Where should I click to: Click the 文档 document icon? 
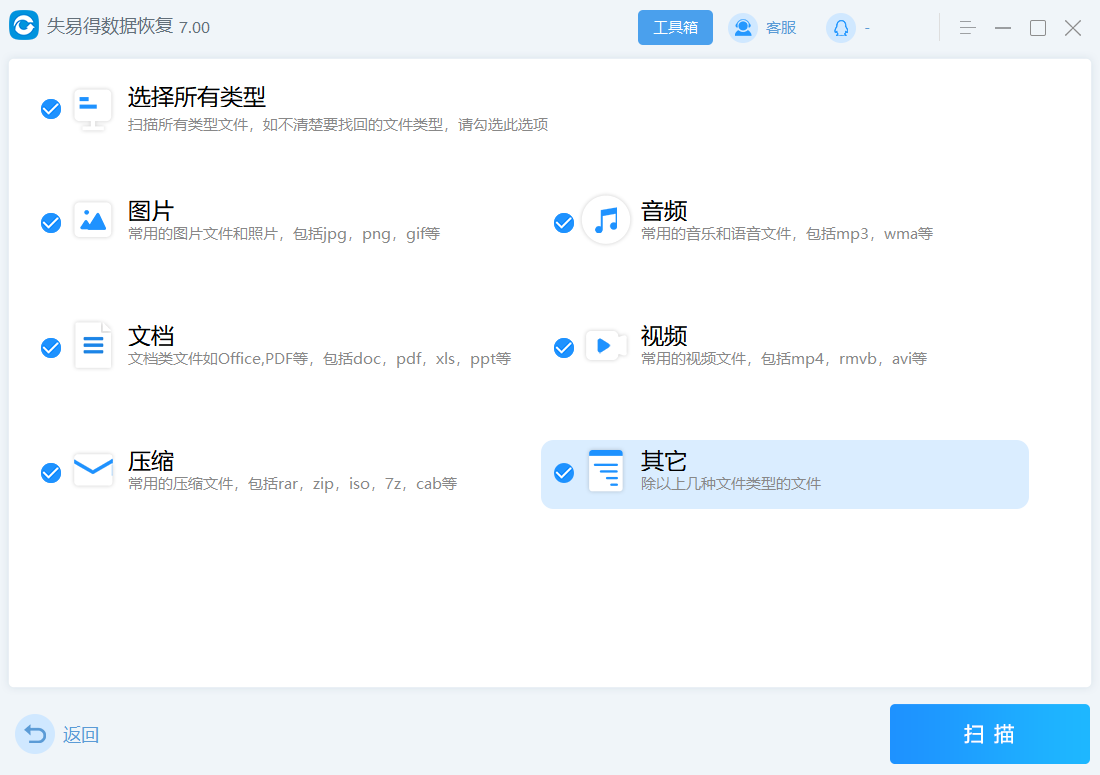point(93,345)
